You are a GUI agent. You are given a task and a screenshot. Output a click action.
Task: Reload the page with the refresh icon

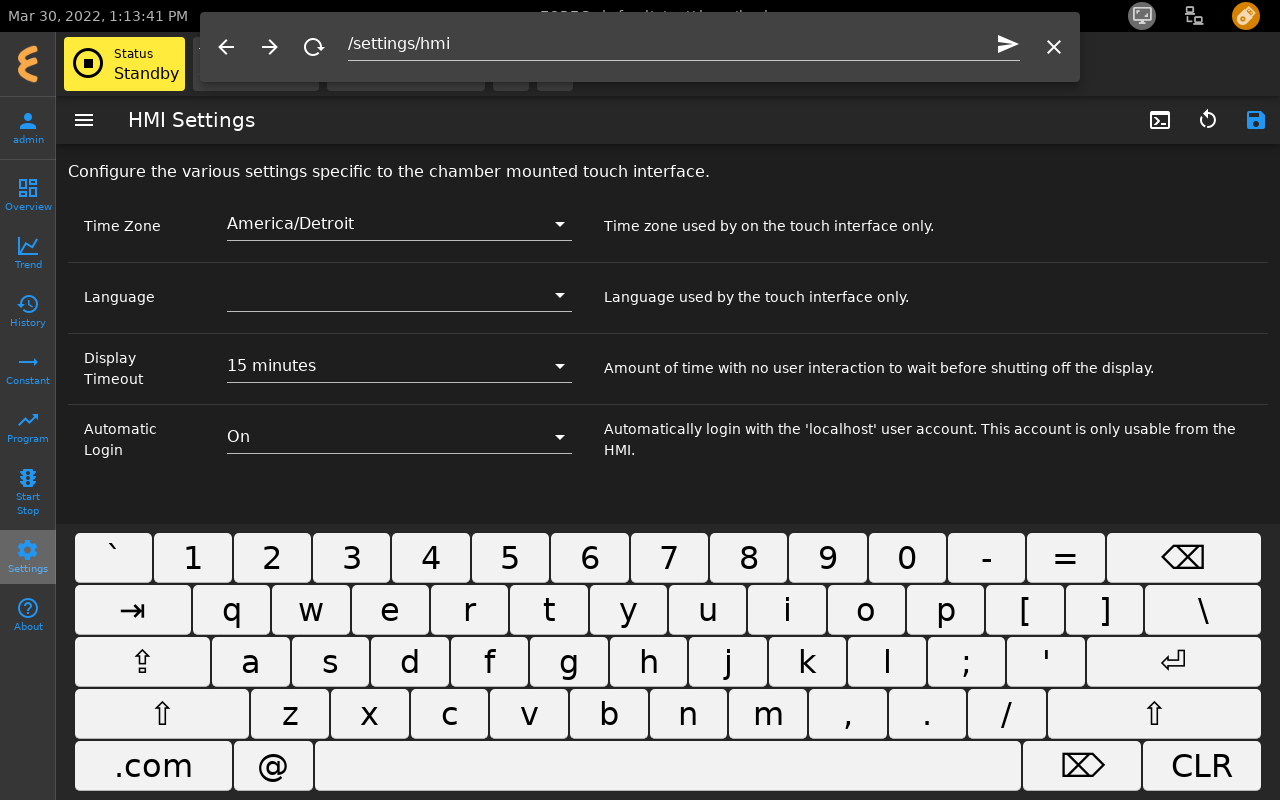click(314, 47)
